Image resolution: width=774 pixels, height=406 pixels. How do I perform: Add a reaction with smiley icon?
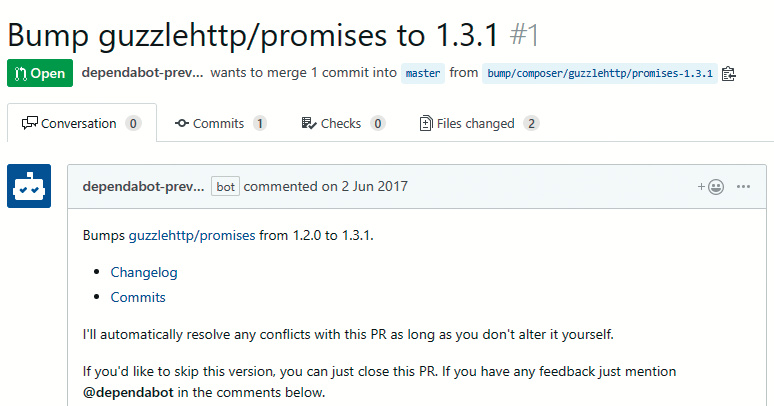click(711, 187)
